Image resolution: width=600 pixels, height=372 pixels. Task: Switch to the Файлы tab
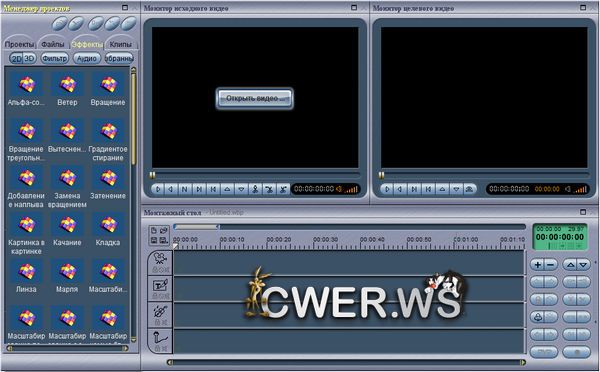52,44
